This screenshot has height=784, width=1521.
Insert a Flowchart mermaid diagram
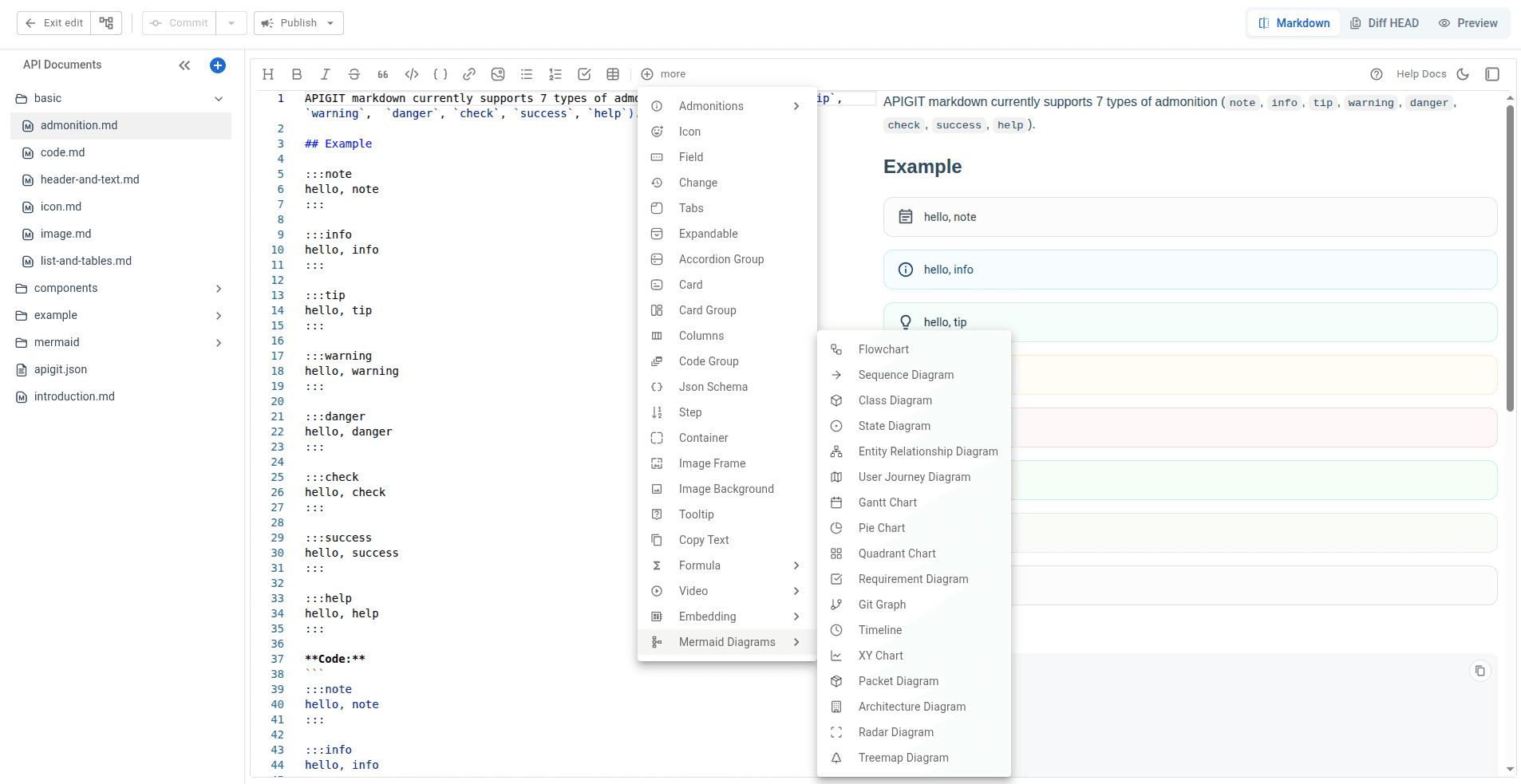(x=914, y=349)
